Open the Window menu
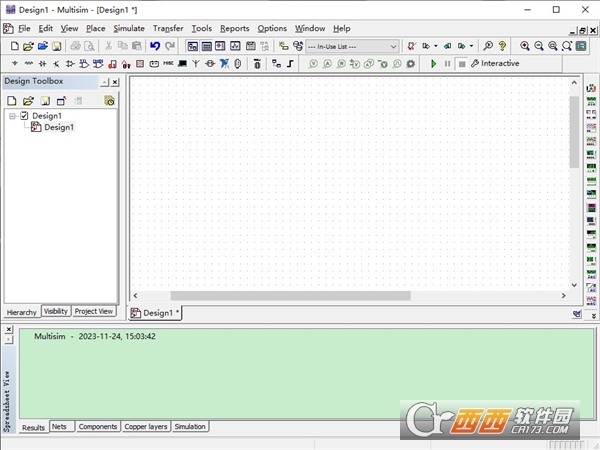This screenshot has height=450, width=600. click(x=310, y=28)
